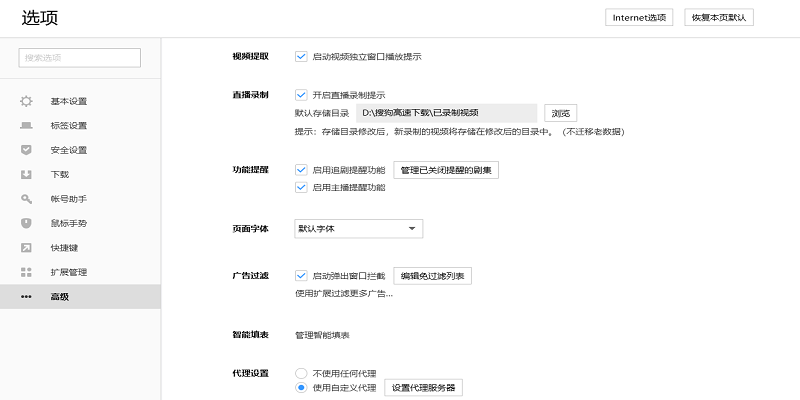
Task: Click the tab icon beside 标签设置
Action: click(x=26, y=125)
